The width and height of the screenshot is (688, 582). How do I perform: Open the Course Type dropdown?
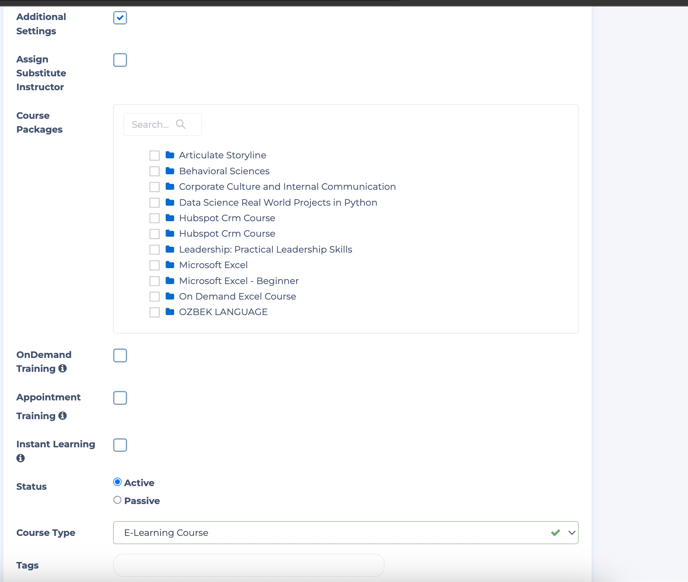[x=345, y=533]
